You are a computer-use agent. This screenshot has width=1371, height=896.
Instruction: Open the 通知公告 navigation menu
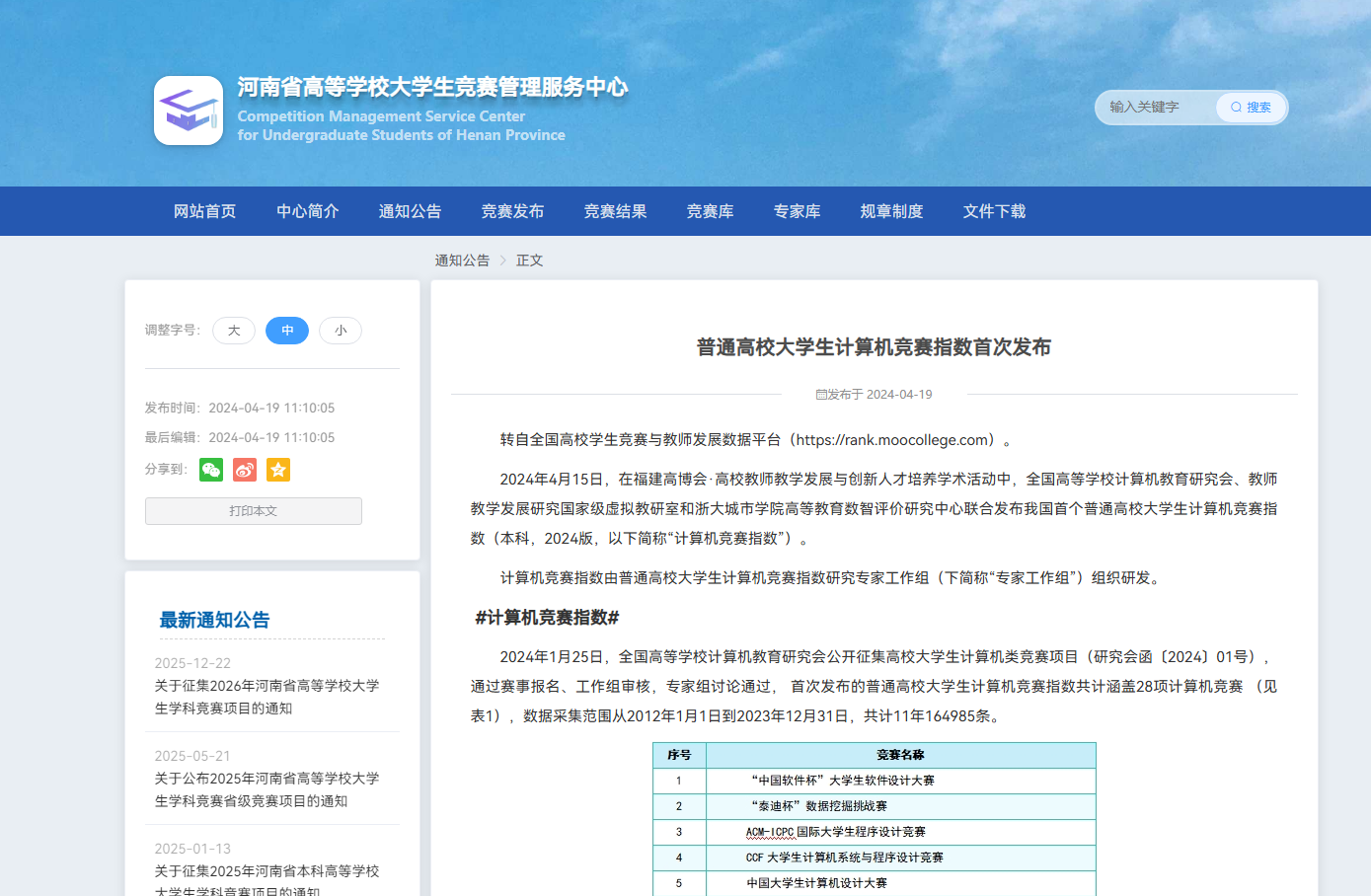pos(411,211)
